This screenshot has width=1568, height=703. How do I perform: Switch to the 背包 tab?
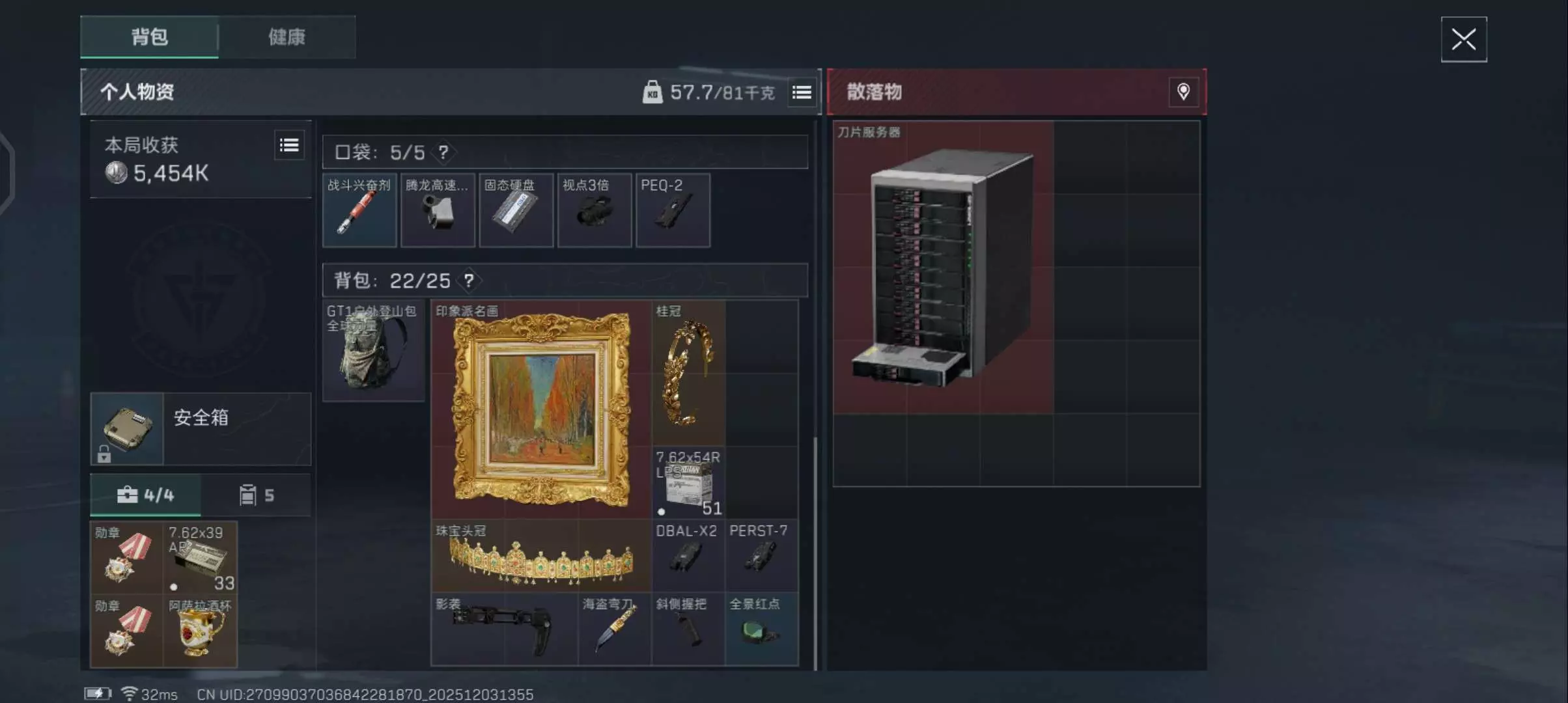tap(150, 37)
